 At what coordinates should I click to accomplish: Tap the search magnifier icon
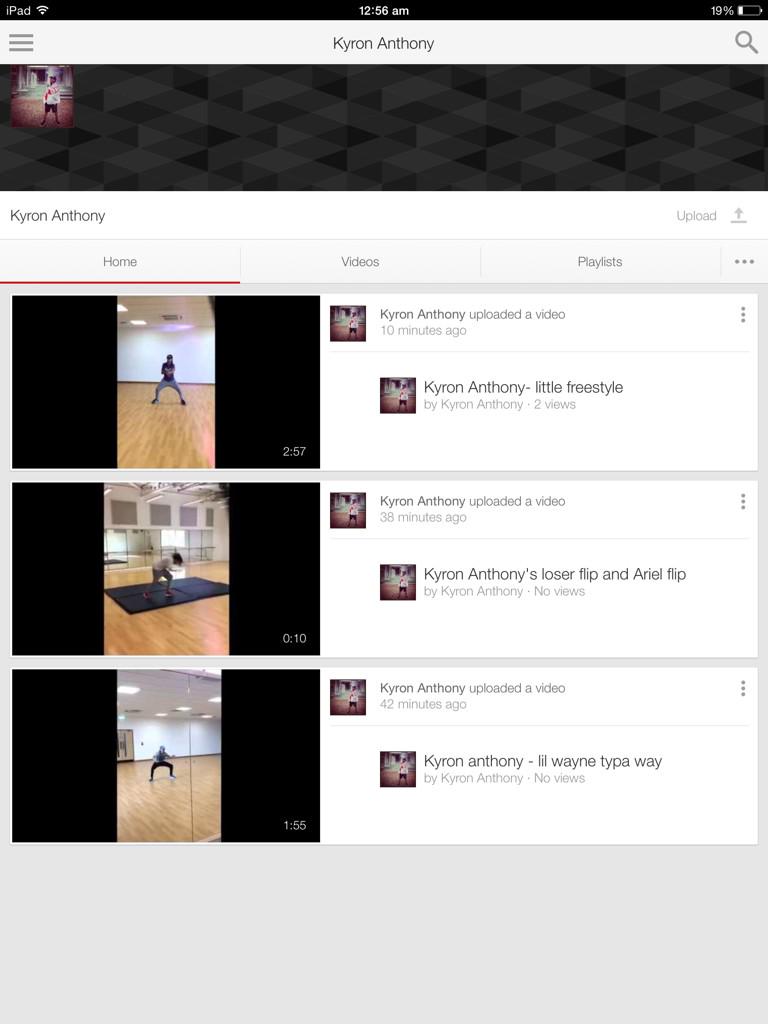(746, 42)
